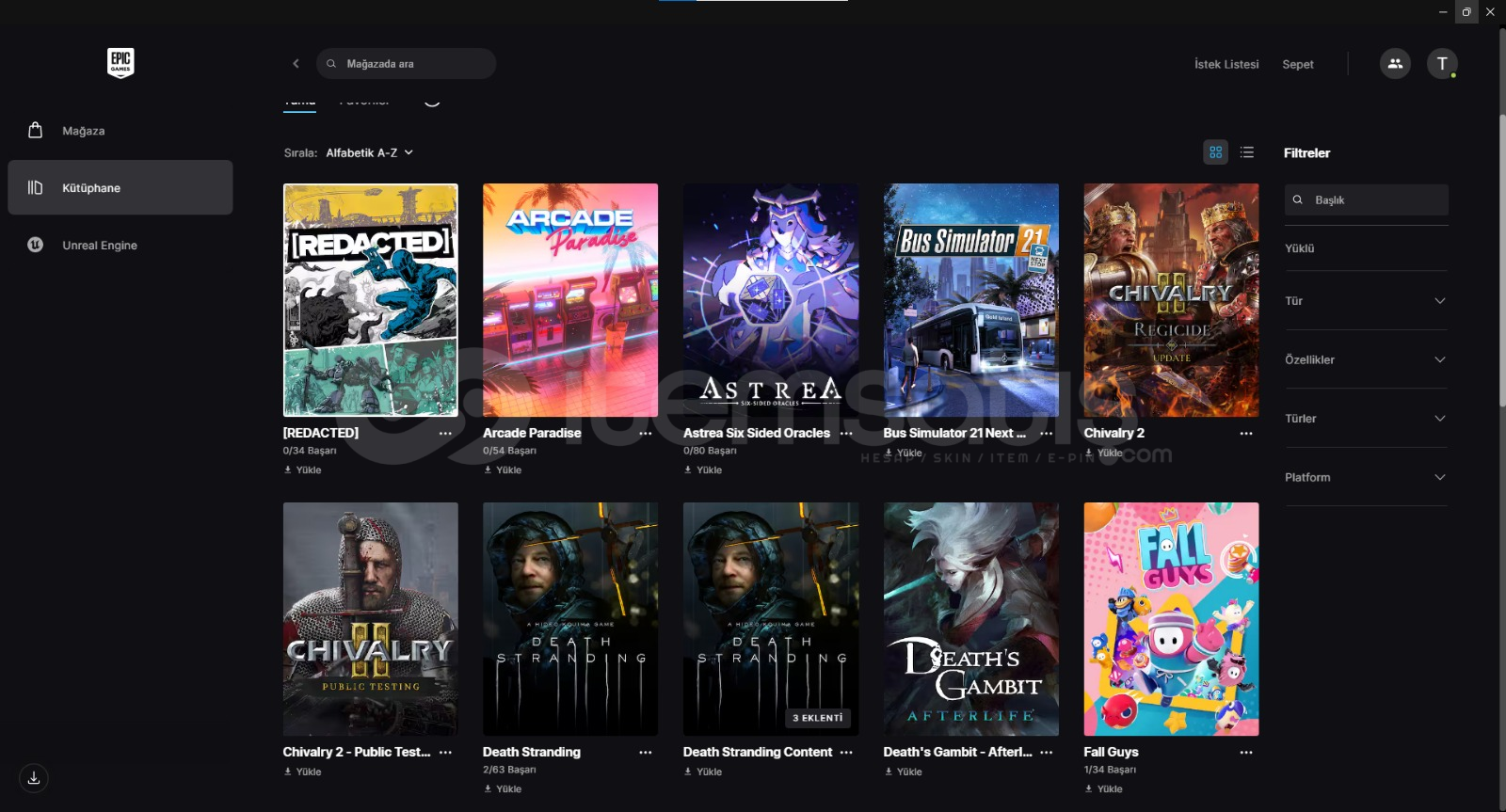Expand the Türler filter

[1366, 419]
